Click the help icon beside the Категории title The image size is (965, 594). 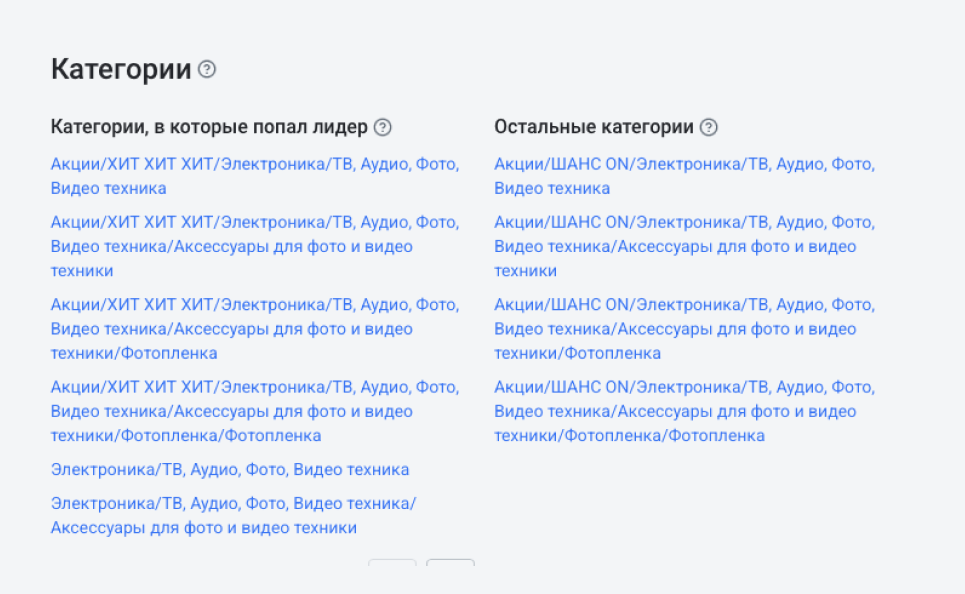(207, 69)
